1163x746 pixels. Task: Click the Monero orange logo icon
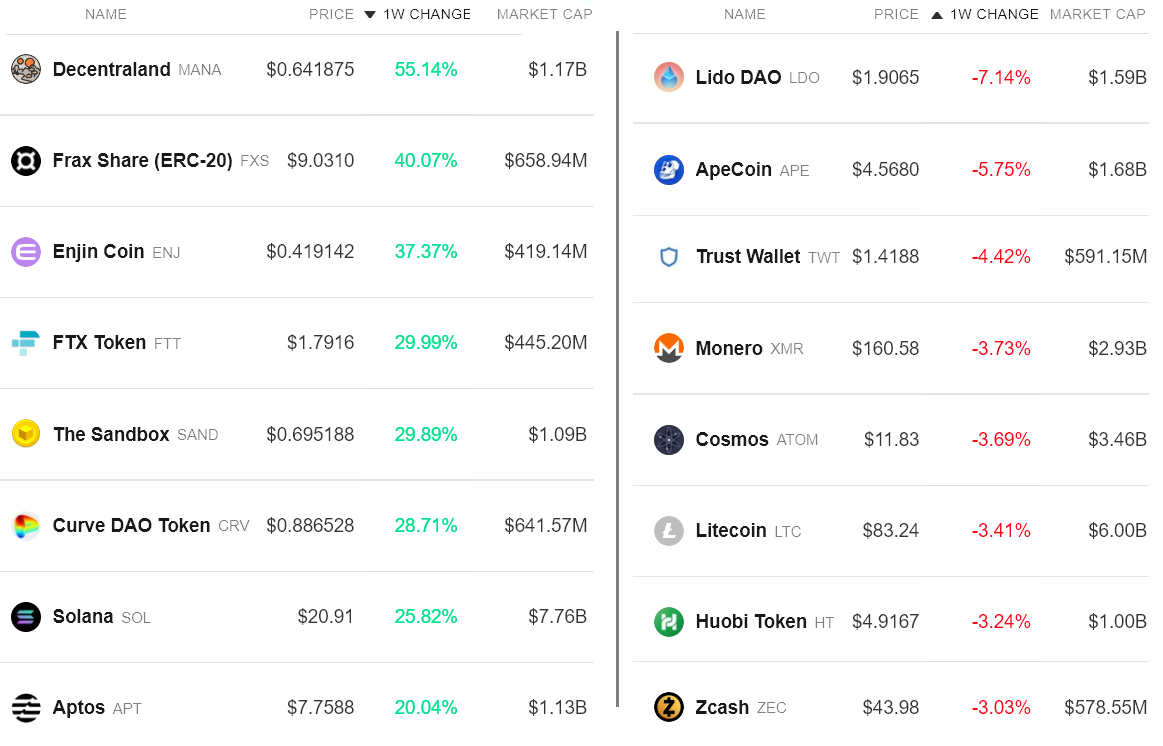pos(668,348)
